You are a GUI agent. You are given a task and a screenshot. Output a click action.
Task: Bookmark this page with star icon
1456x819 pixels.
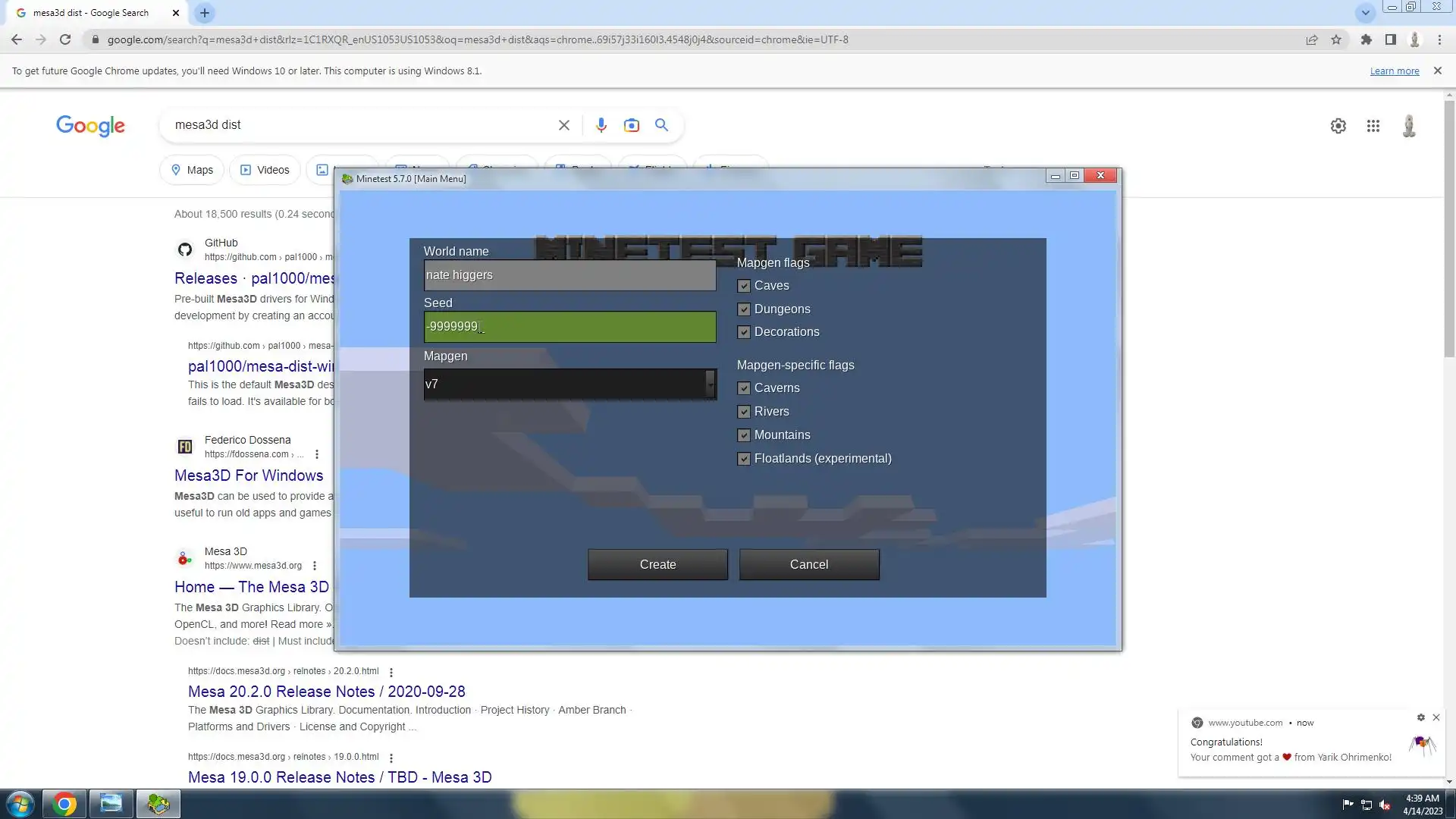[1336, 39]
